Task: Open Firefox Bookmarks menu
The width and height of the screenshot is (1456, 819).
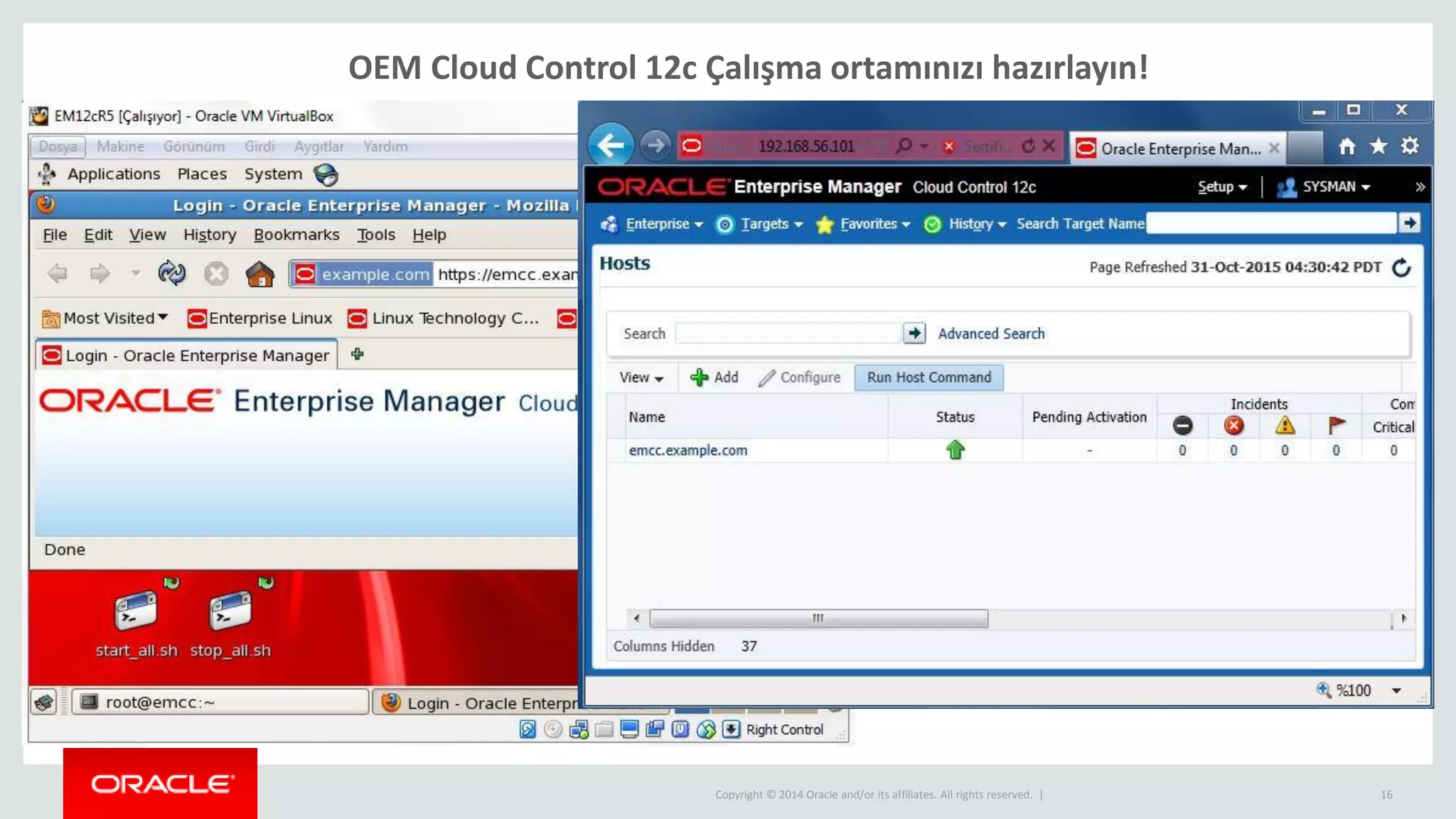Action: [x=296, y=235]
